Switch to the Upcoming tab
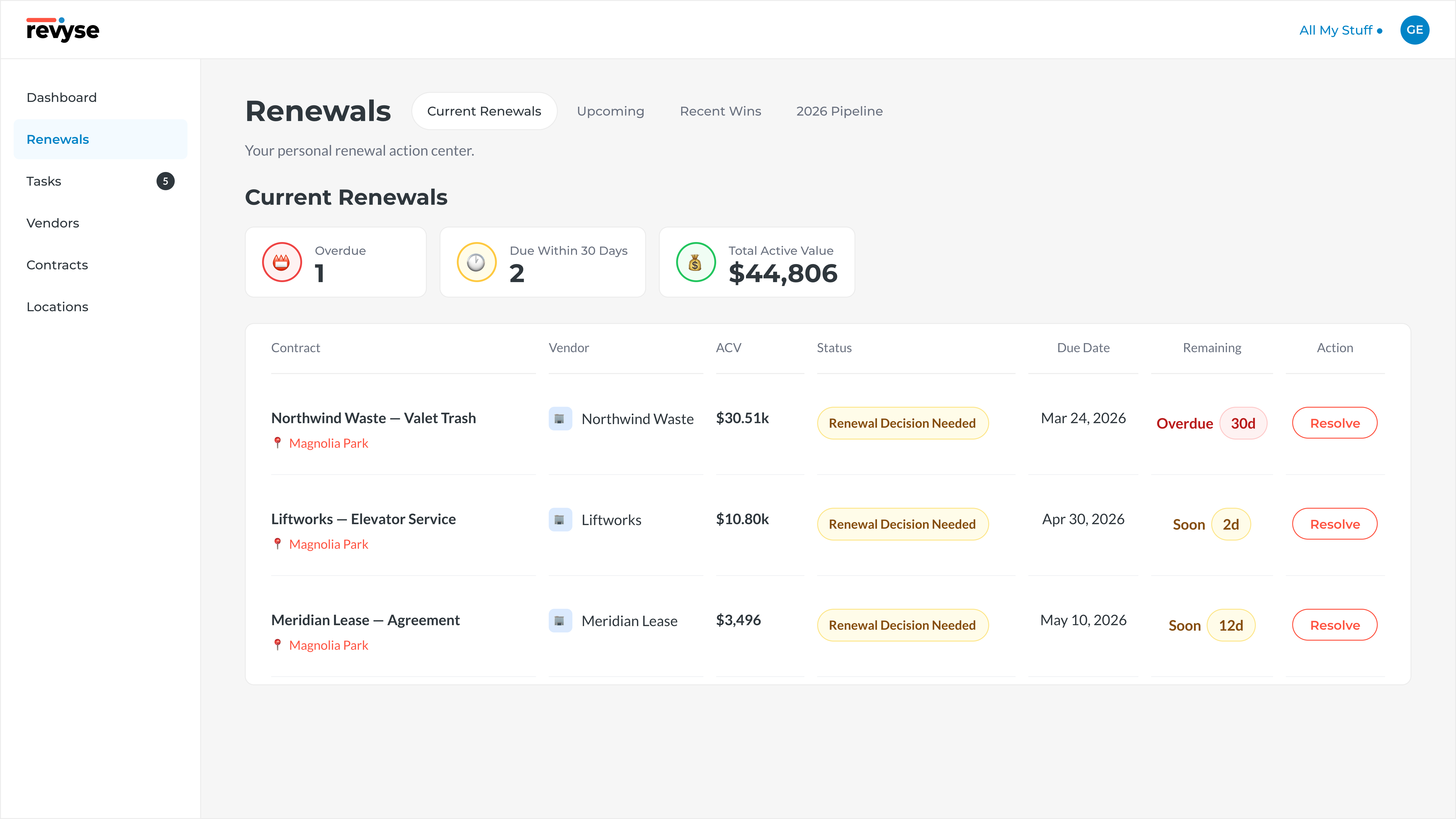This screenshot has width=1456, height=819. pyautogui.click(x=610, y=111)
